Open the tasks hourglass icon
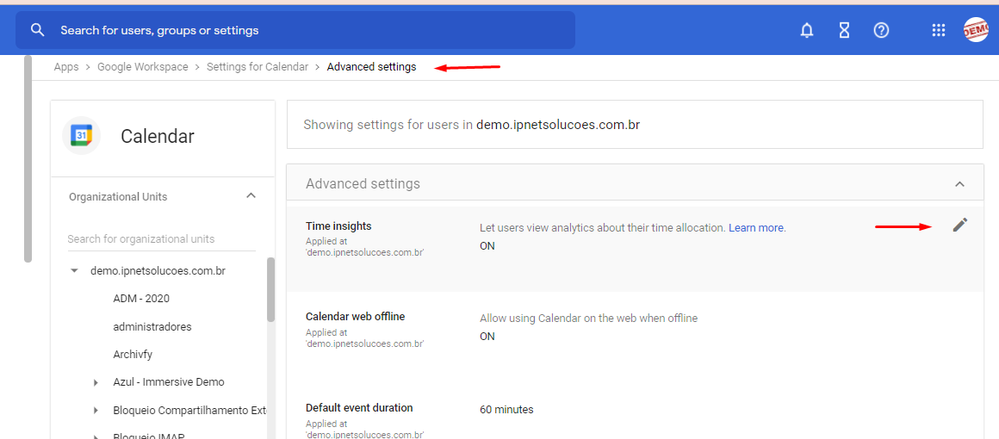Screen dimensions: 999x439 [844, 30]
